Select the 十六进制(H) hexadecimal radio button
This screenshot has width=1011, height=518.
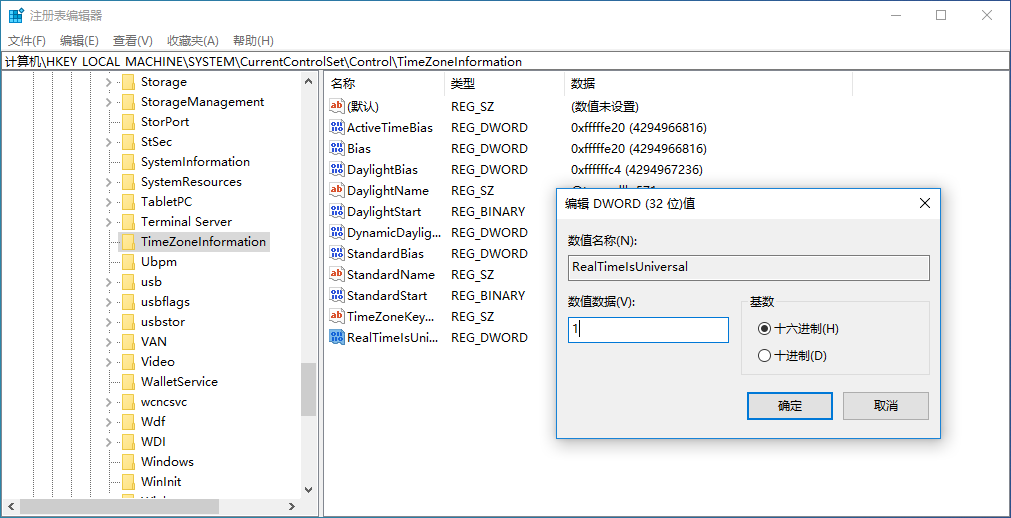pyautogui.click(x=765, y=329)
